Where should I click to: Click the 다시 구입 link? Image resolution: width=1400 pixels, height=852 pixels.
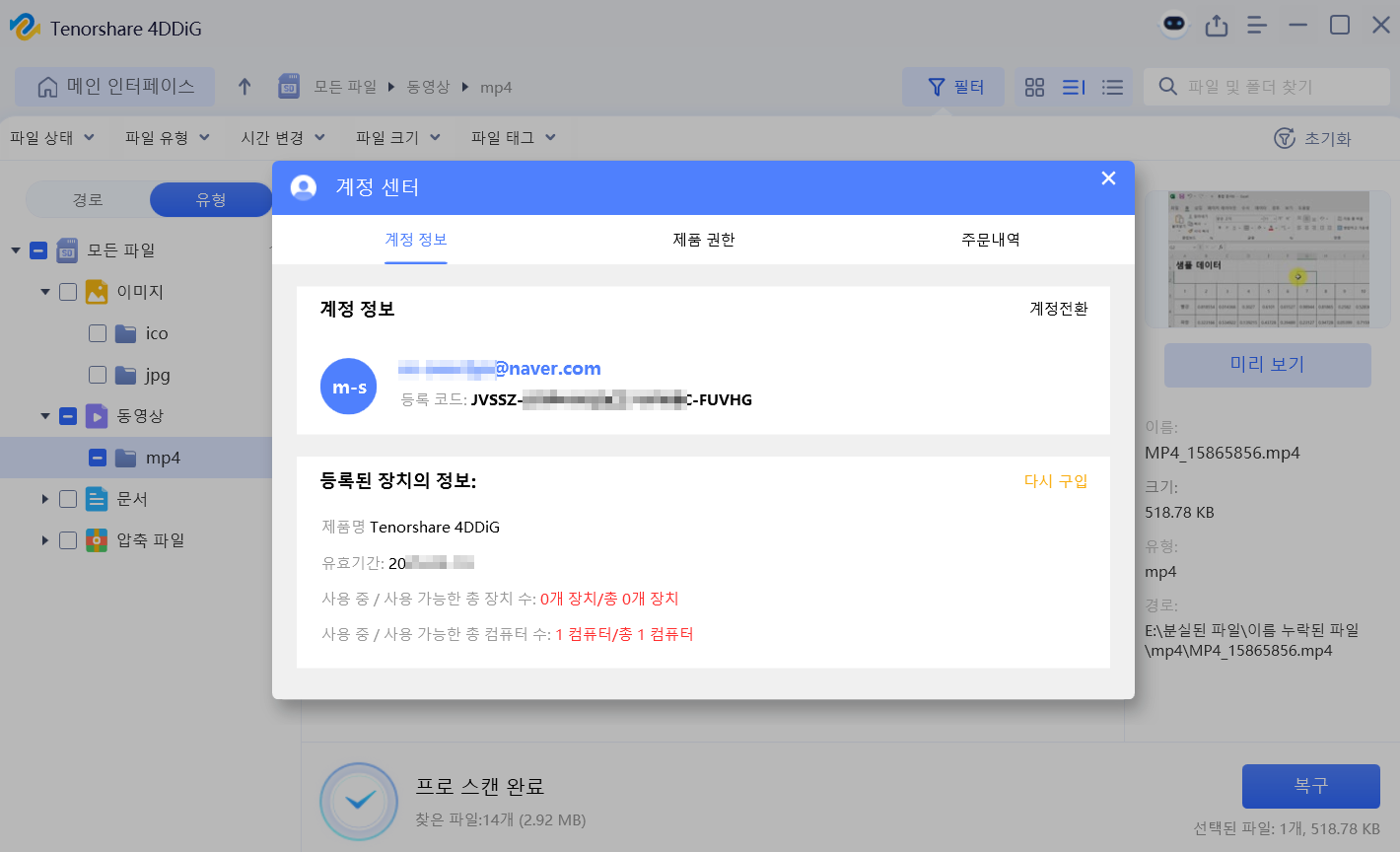pos(1056,481)
